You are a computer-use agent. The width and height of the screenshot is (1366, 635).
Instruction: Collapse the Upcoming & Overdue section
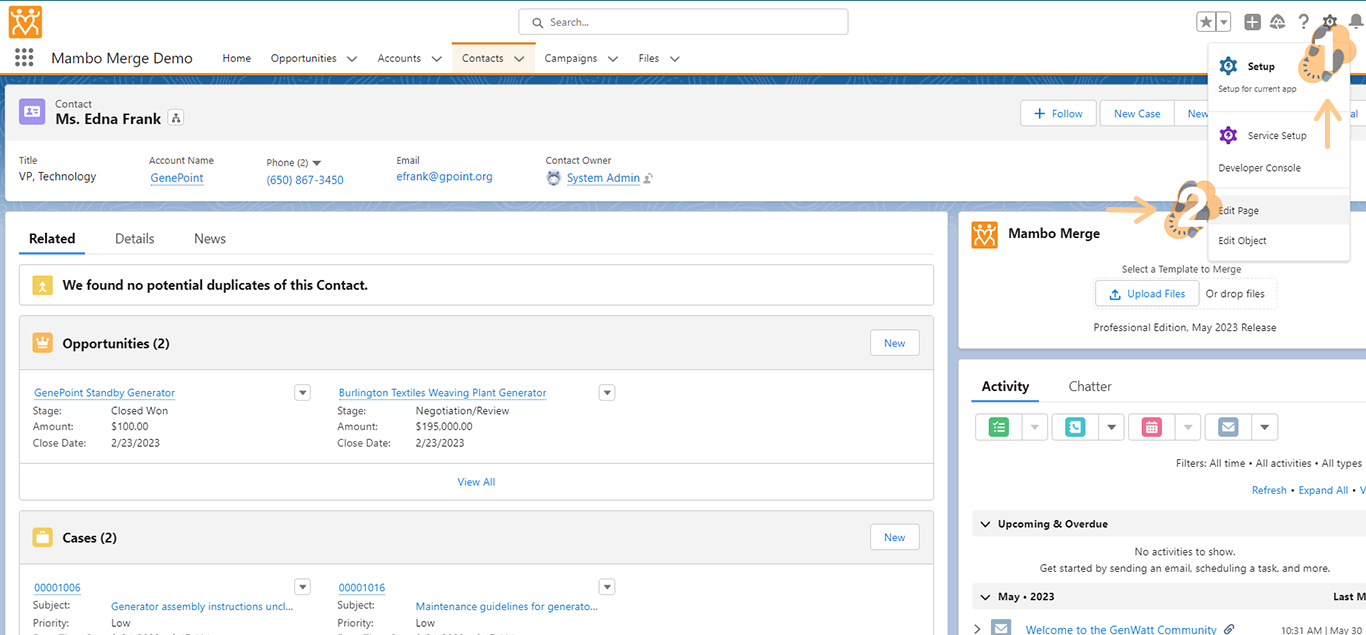point(985,524)
